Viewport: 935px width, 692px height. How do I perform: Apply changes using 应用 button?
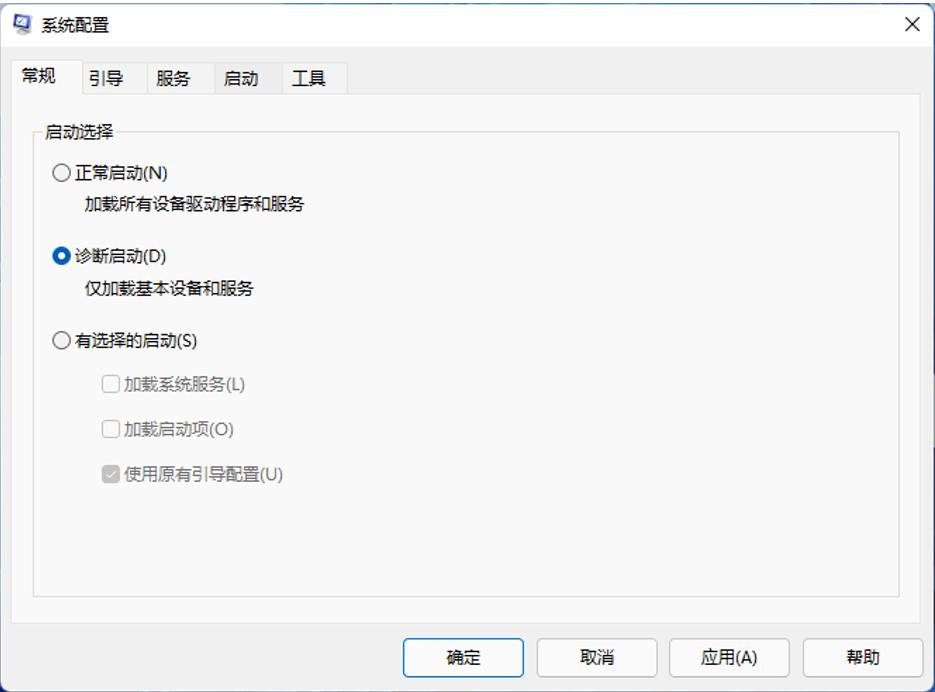click(x=730, y=658)
